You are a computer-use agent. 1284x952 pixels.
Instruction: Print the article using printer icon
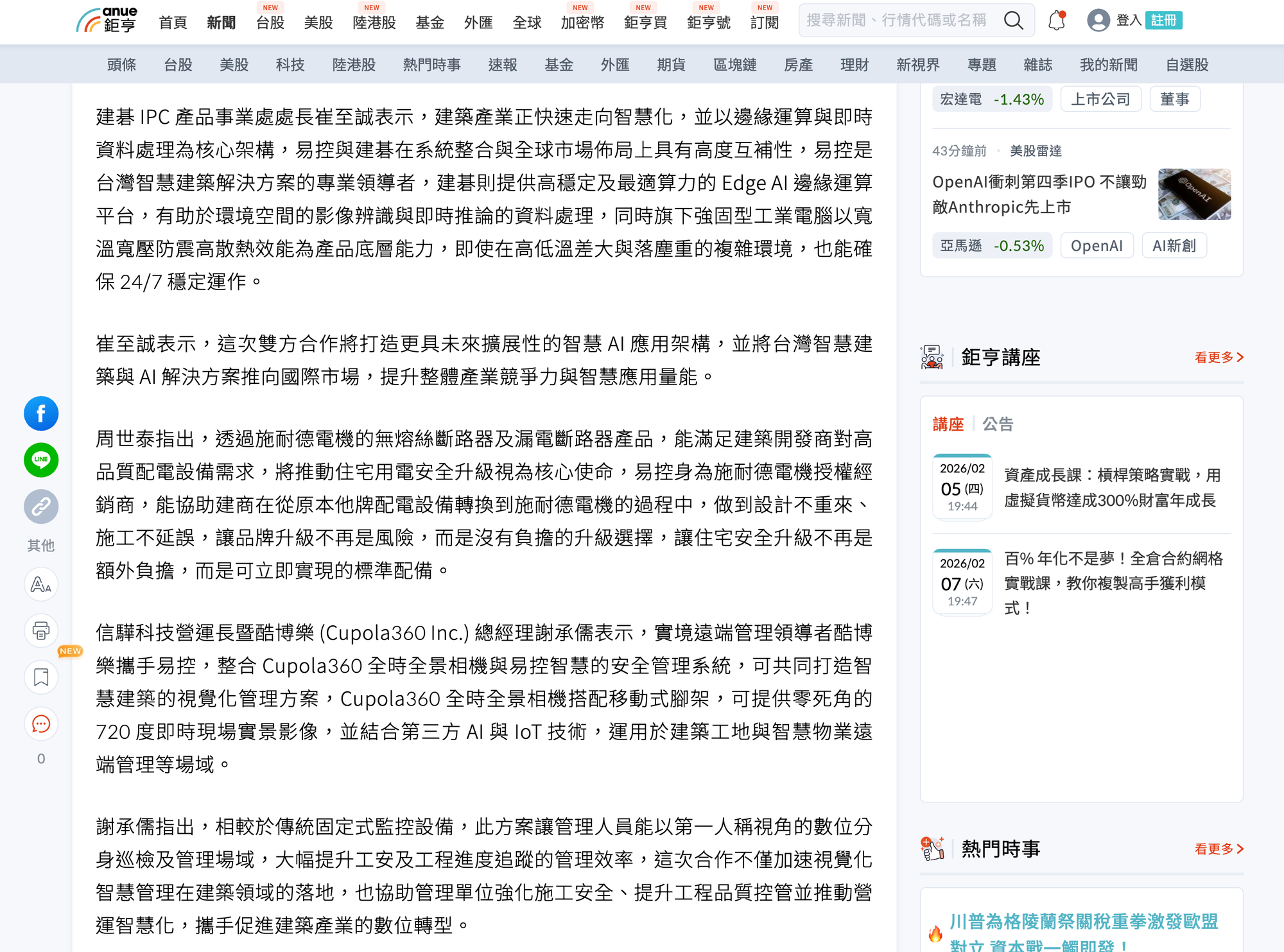pyautogui.click(x=41, y=631)
